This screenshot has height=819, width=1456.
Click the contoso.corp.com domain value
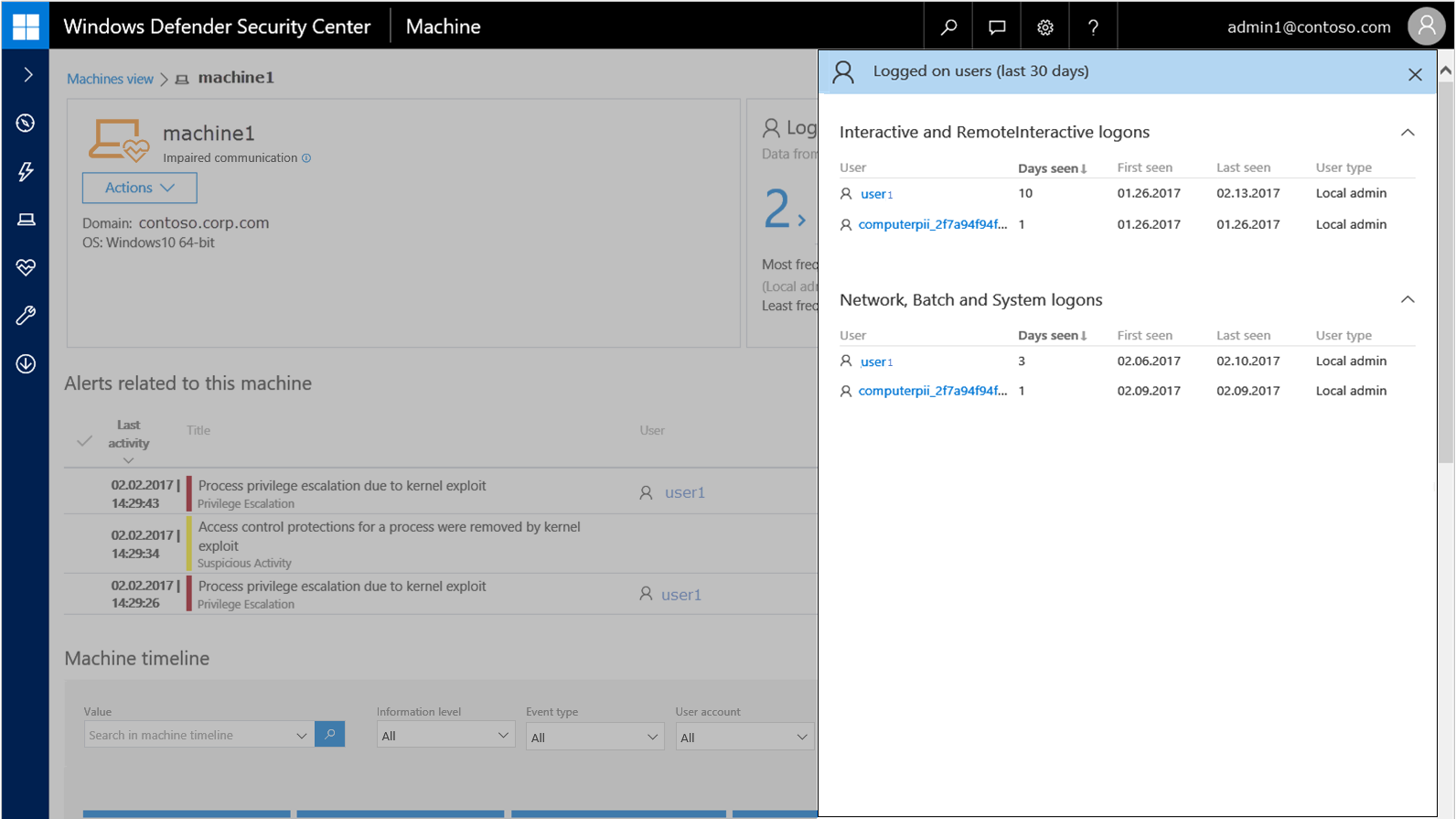pos(204,223)
